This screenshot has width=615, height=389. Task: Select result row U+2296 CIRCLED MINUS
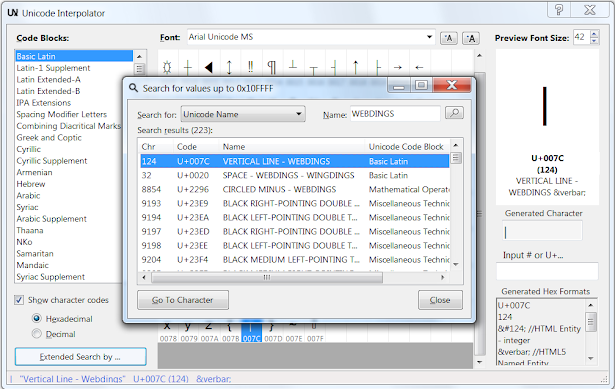(295, 189)
